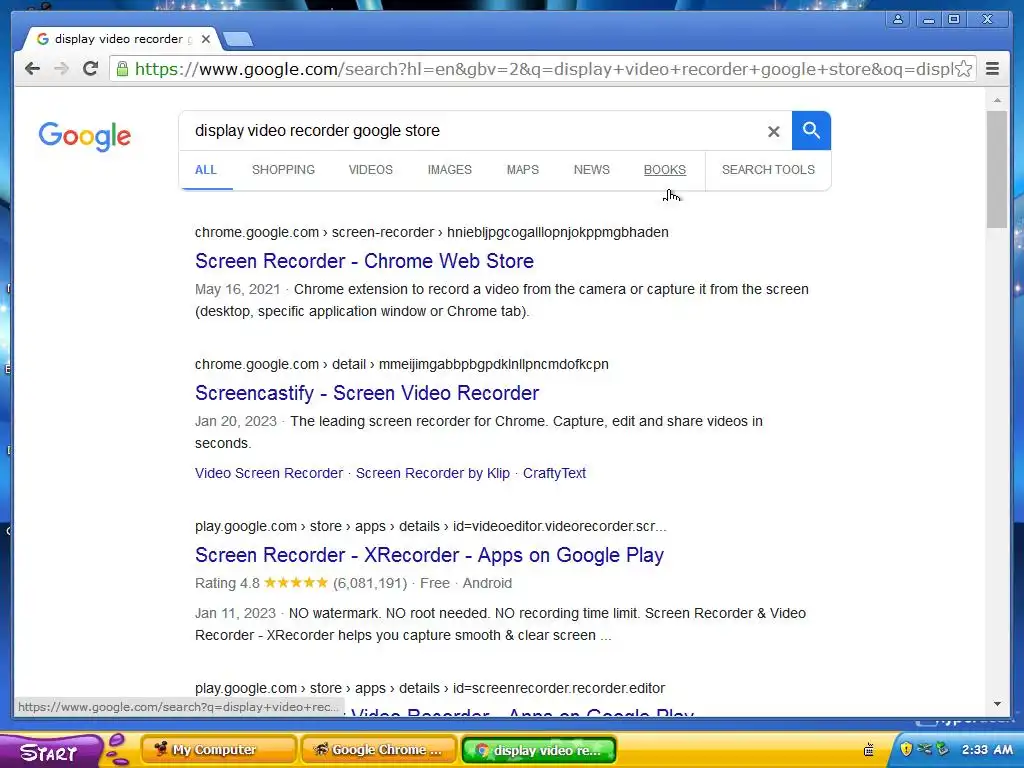Screen dimensions: 1024x768
Task: Click the chrome.google.com detail breadcrumb text
Action: point(402,364)
